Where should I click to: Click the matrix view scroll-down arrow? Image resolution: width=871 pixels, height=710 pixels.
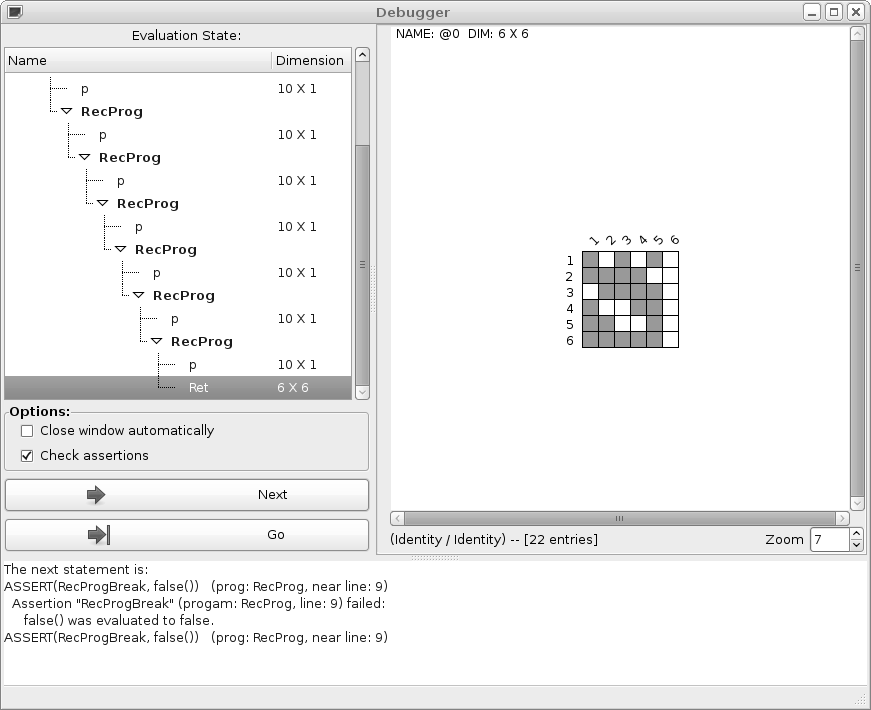pos(857,503)
